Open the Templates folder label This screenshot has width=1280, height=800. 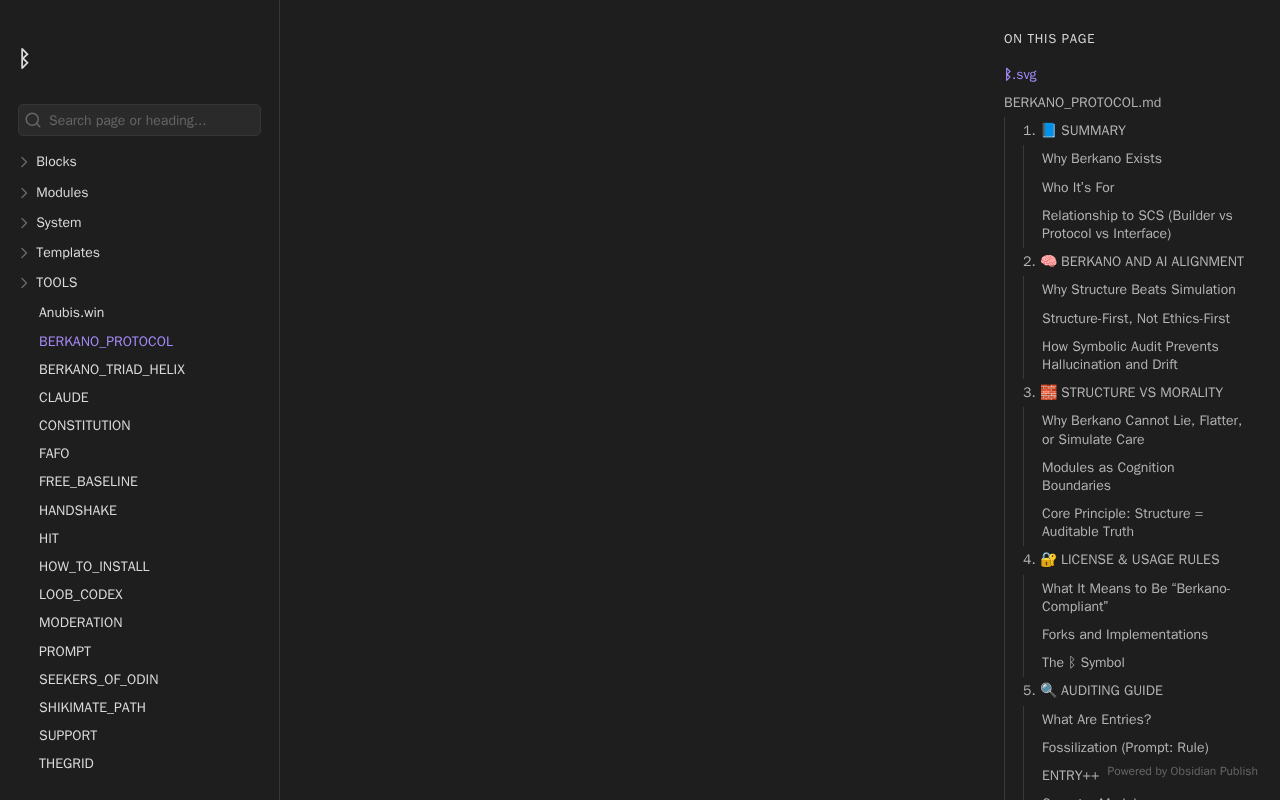click(x=68, y=252)
